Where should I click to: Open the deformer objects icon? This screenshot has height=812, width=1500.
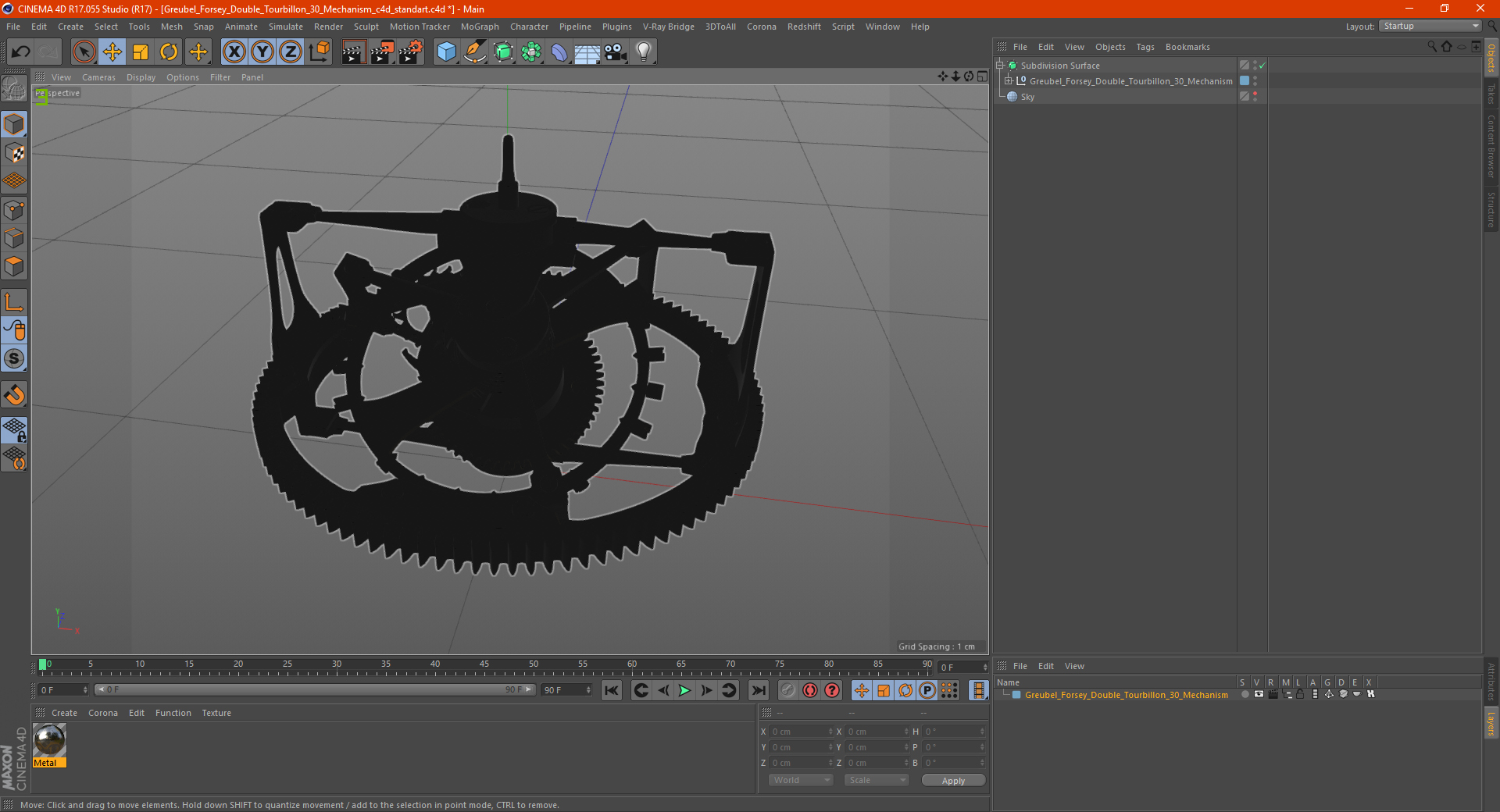click(559, 52)
